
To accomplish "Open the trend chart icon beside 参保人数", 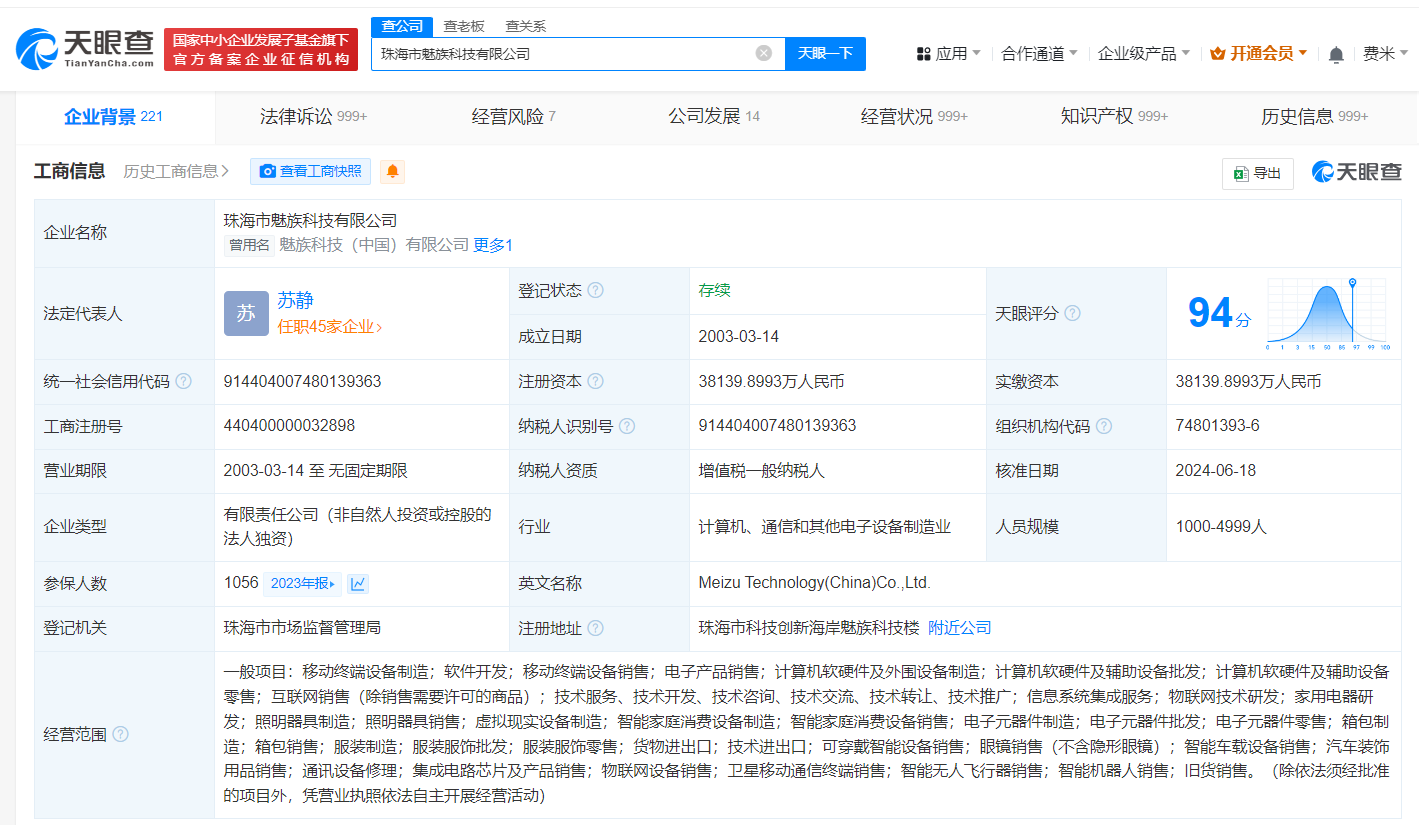I will click(358, 583).
